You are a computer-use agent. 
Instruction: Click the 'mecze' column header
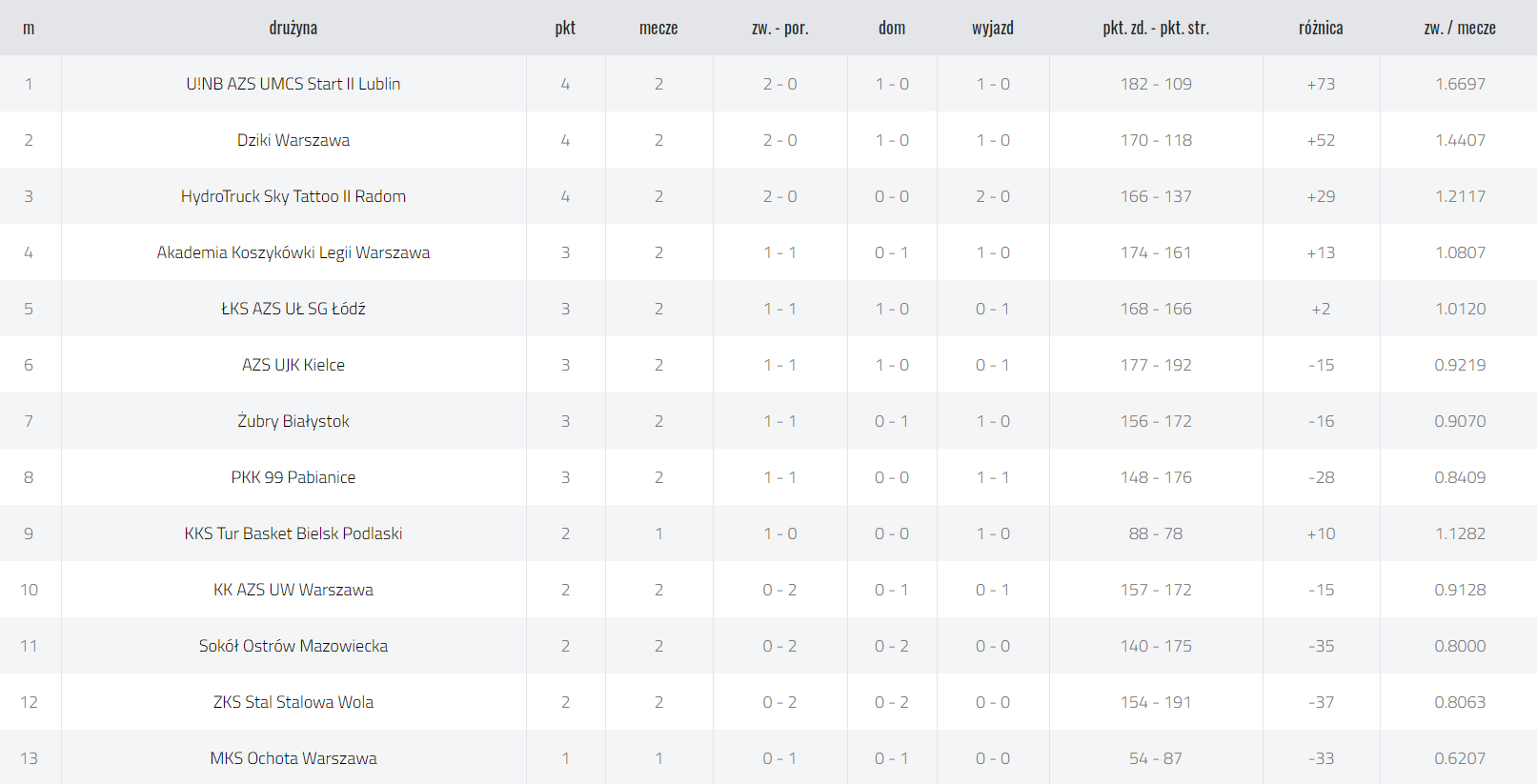coord(658,29)
